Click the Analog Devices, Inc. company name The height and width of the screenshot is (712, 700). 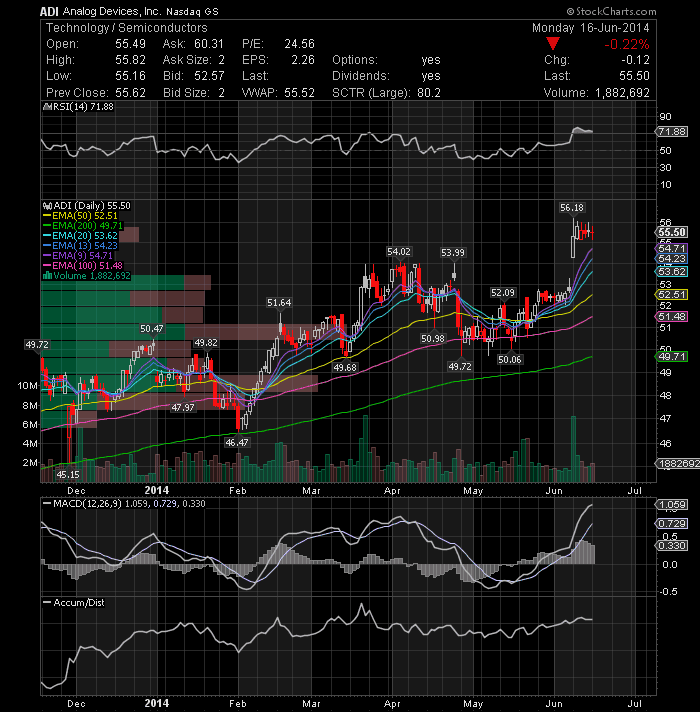[112, 11]
